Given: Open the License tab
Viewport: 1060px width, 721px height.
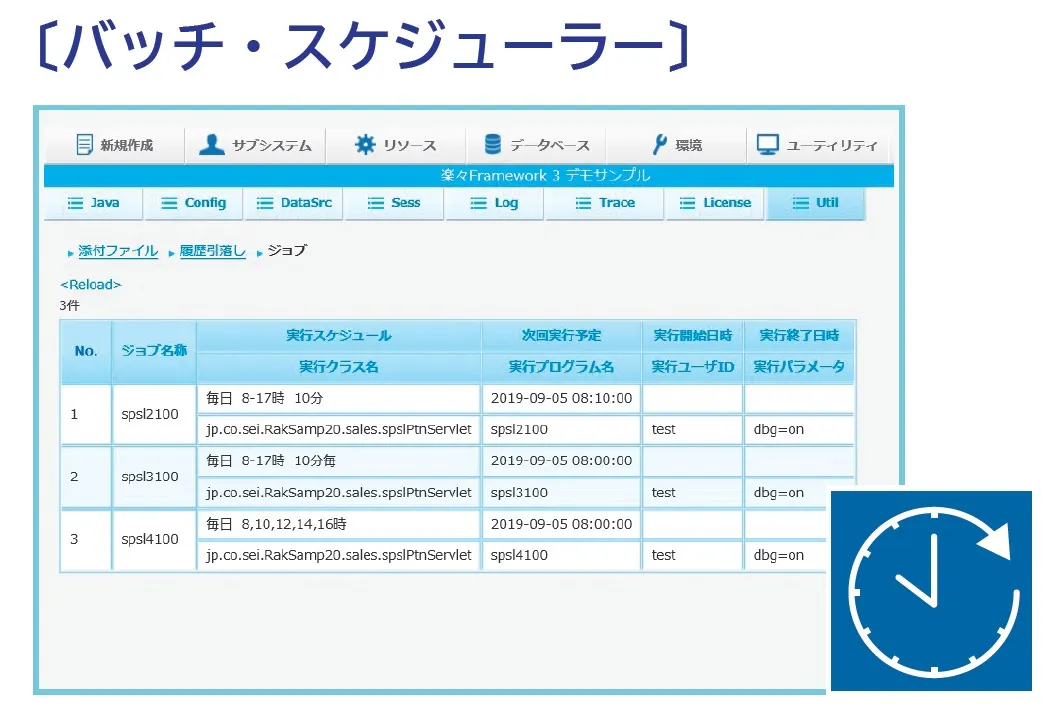Looking at the screenshot, I should 715,203.
